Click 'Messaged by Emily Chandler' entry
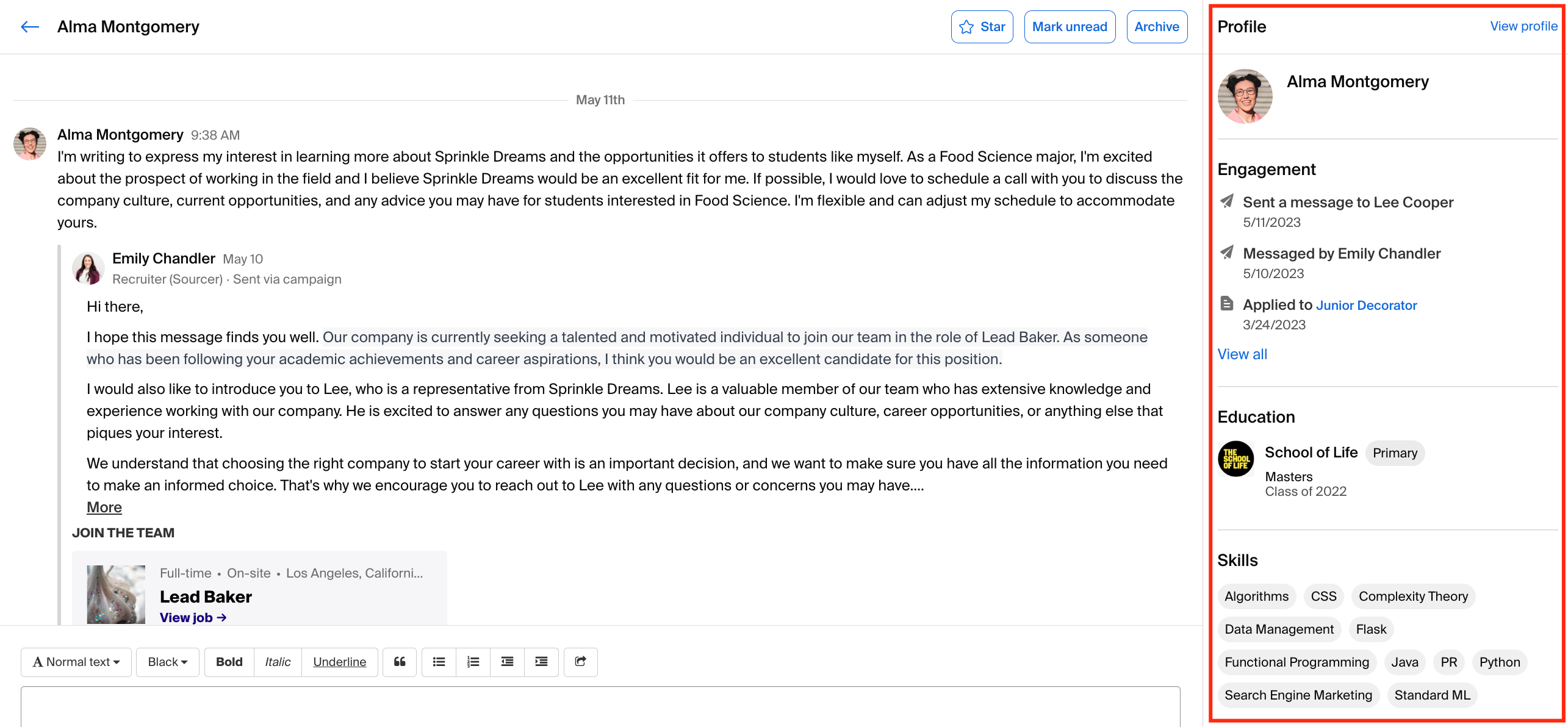The width and height of the screenshot is (1568, 727). 1342,254
